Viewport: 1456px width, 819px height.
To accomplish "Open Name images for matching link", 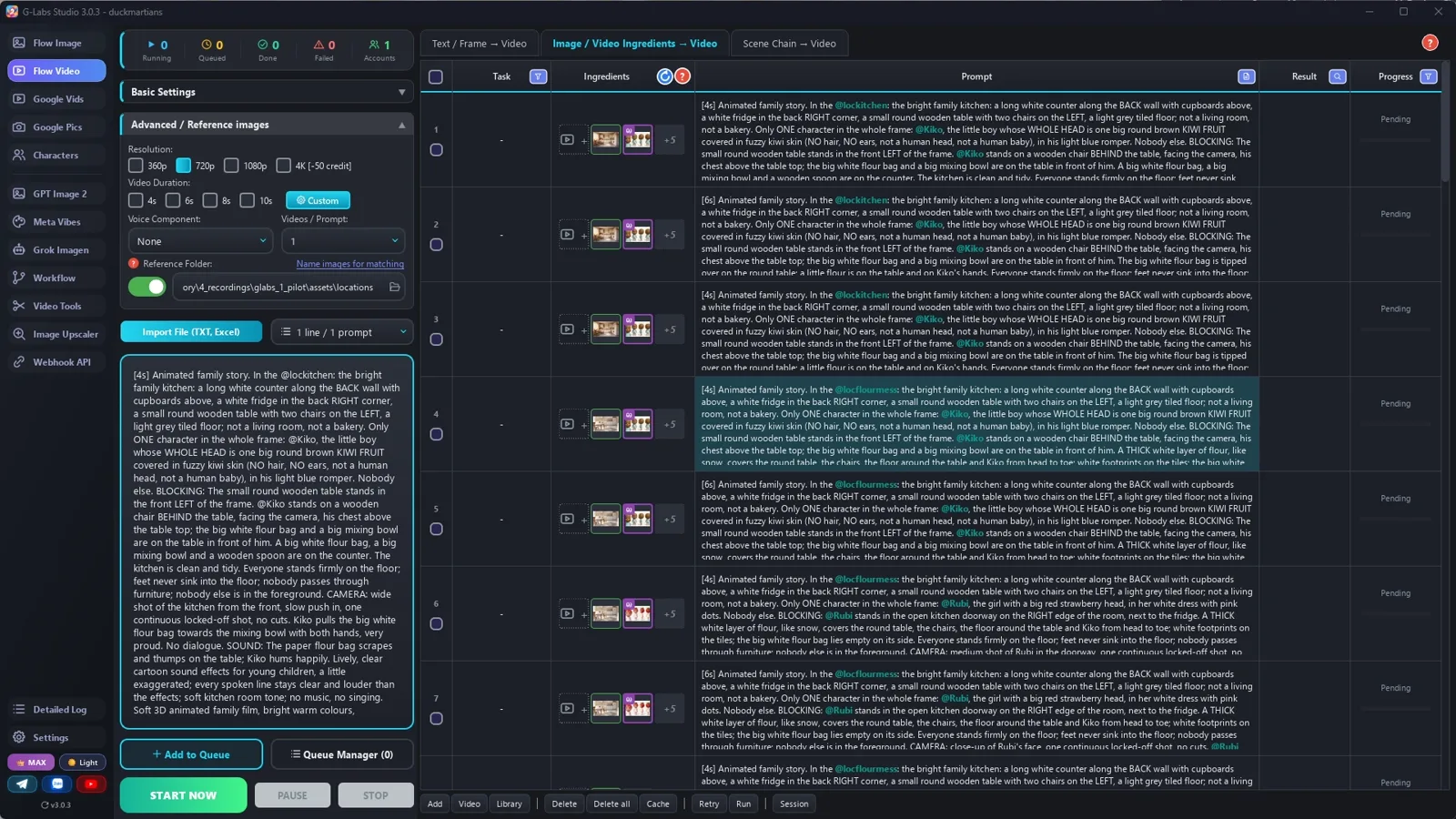I will (x=349, y=264).
